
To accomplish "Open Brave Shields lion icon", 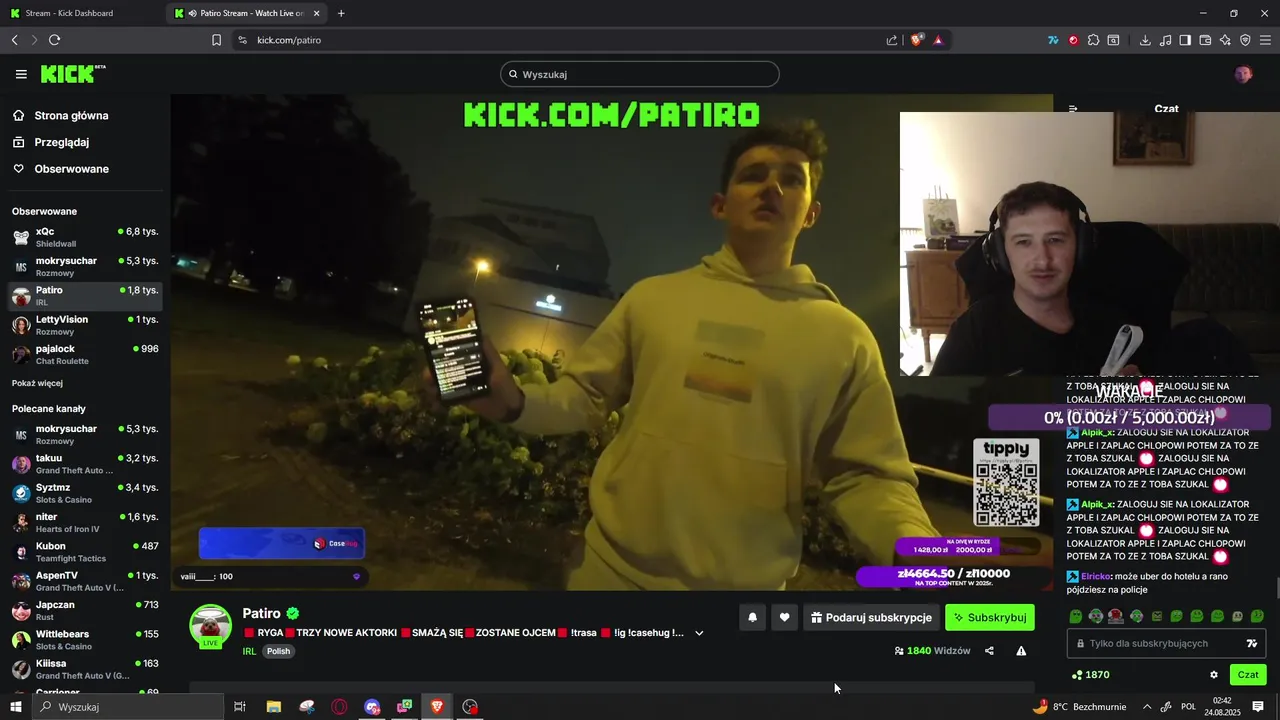I will click(916, 40).
